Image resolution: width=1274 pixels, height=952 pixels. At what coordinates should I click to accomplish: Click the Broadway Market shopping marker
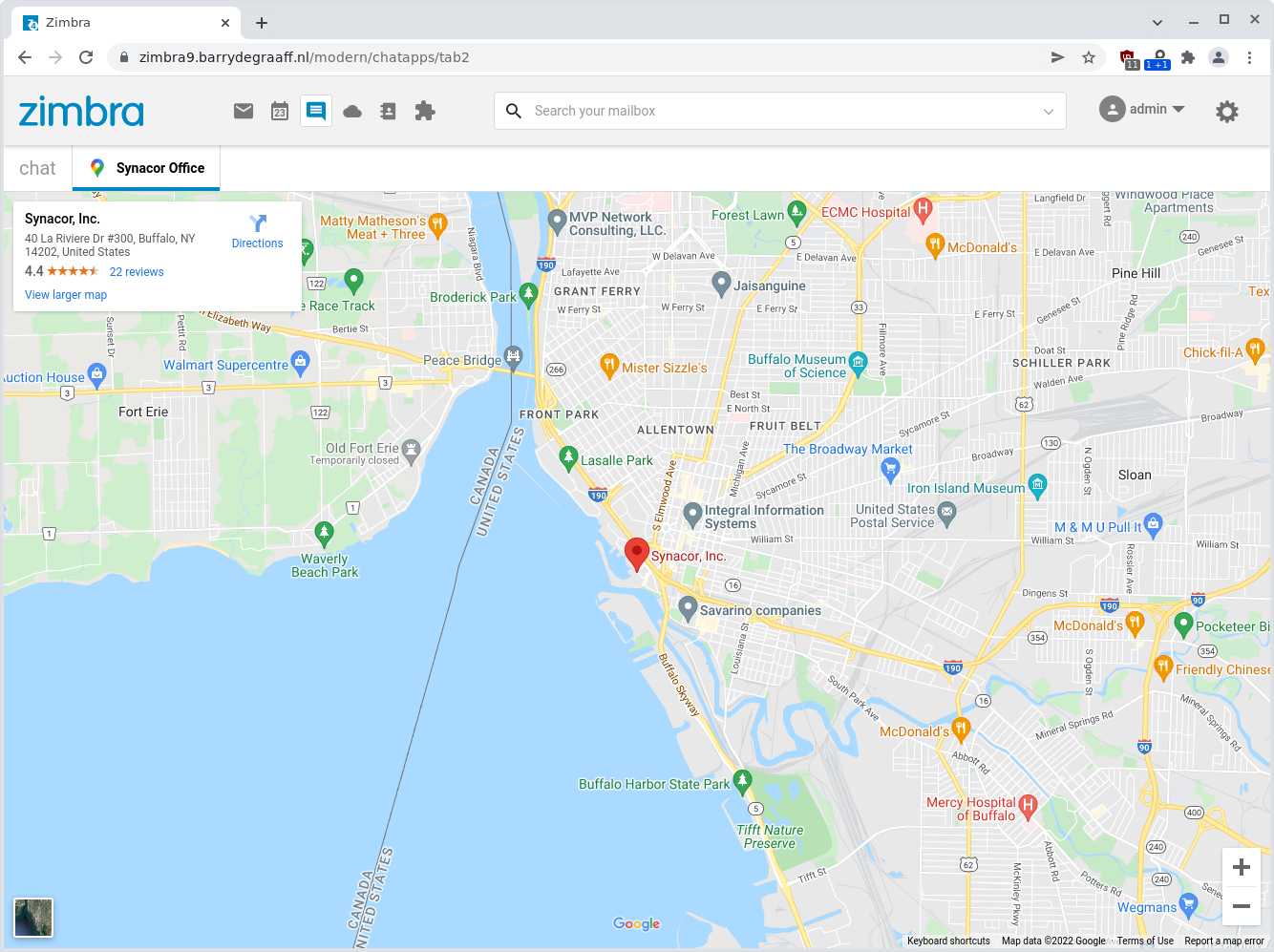[x=890, y=468]
